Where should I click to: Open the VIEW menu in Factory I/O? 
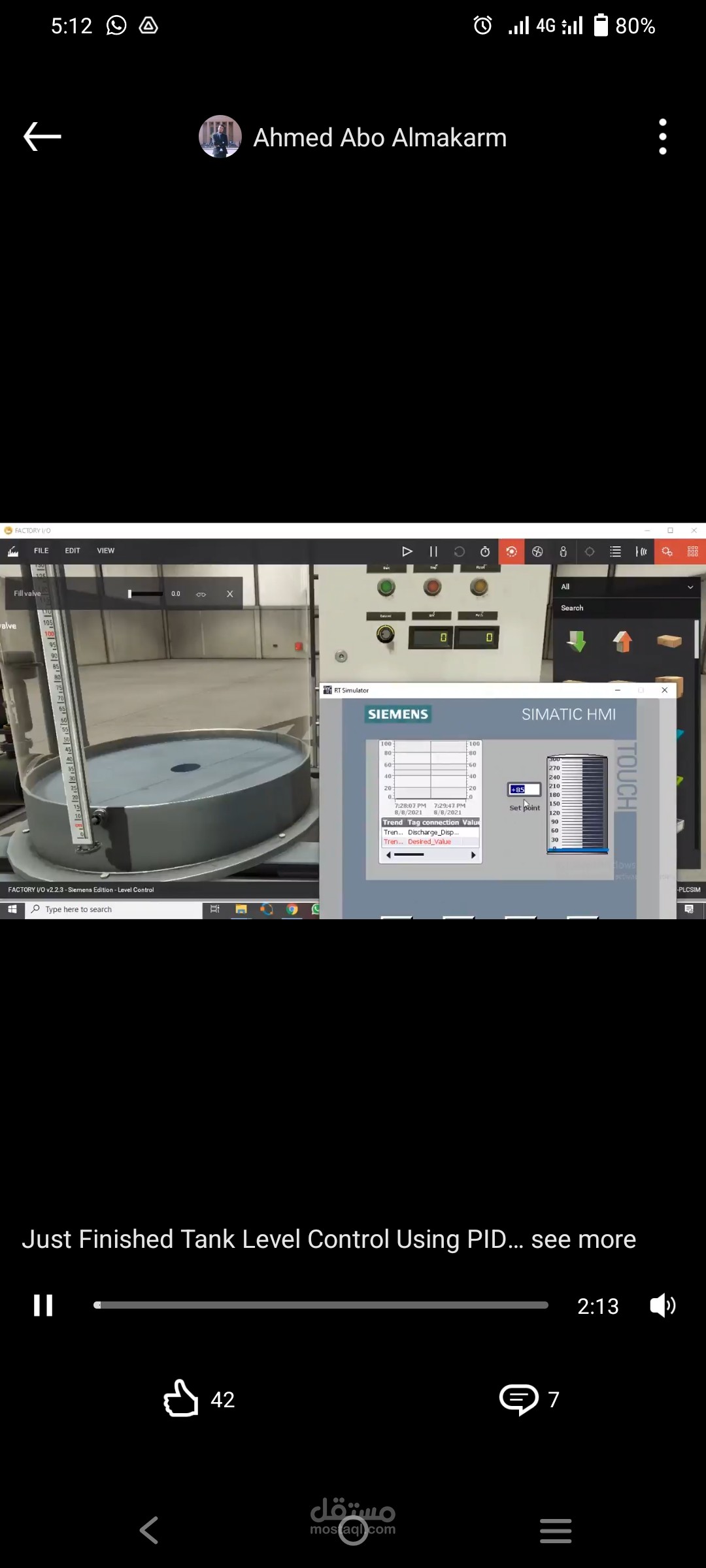point(106,551)
